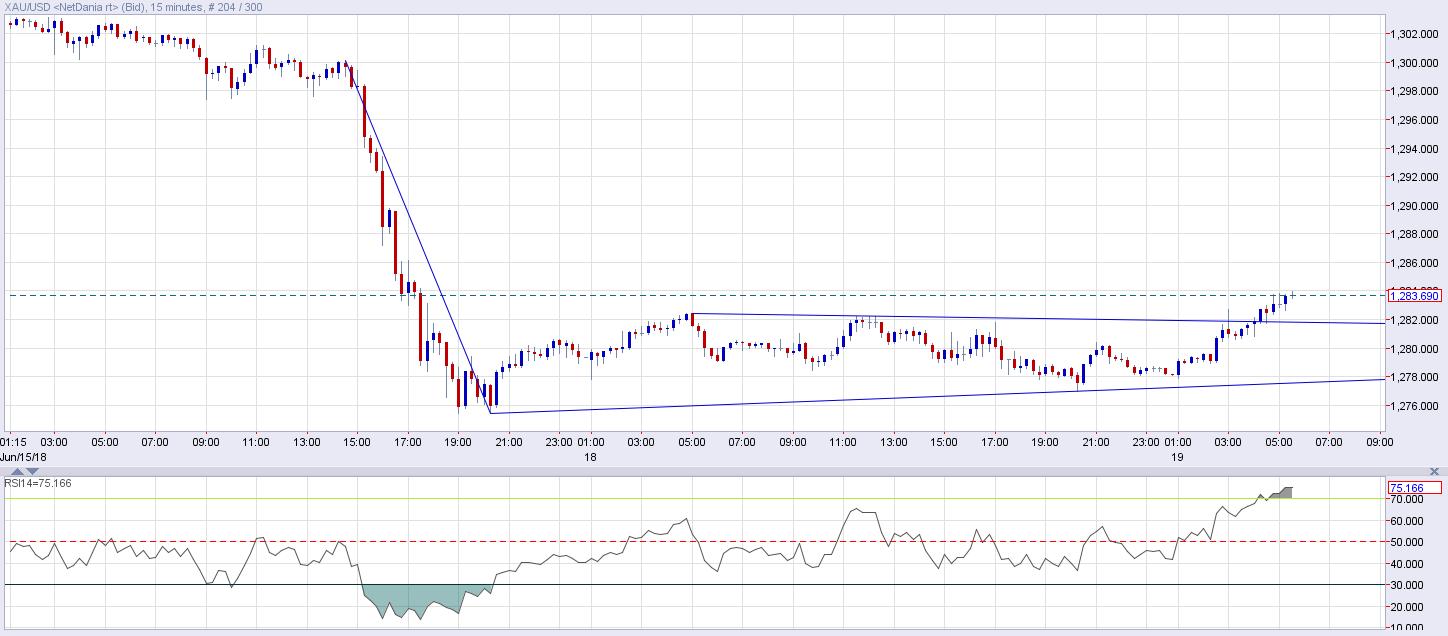Click the shaded overbought RSI area
Image resolution: width=1448 pixels, height=636 pixels.
point(1284,492)
